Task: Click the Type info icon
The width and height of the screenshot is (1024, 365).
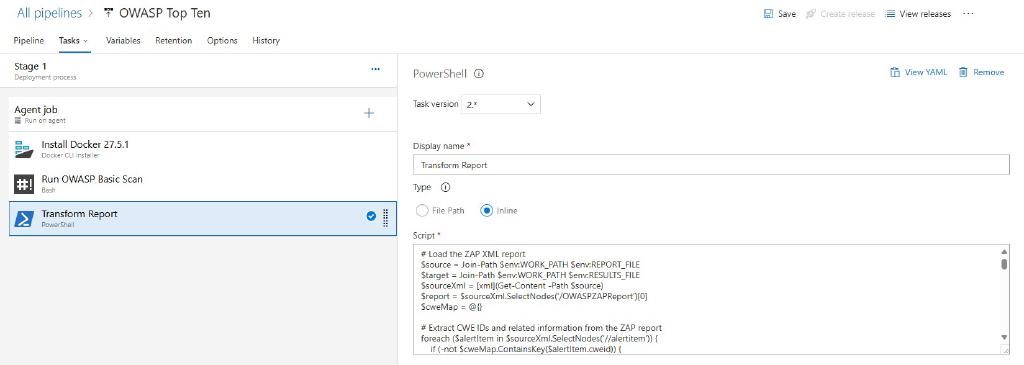Action: pyautogui.click(x=446, y=187)
